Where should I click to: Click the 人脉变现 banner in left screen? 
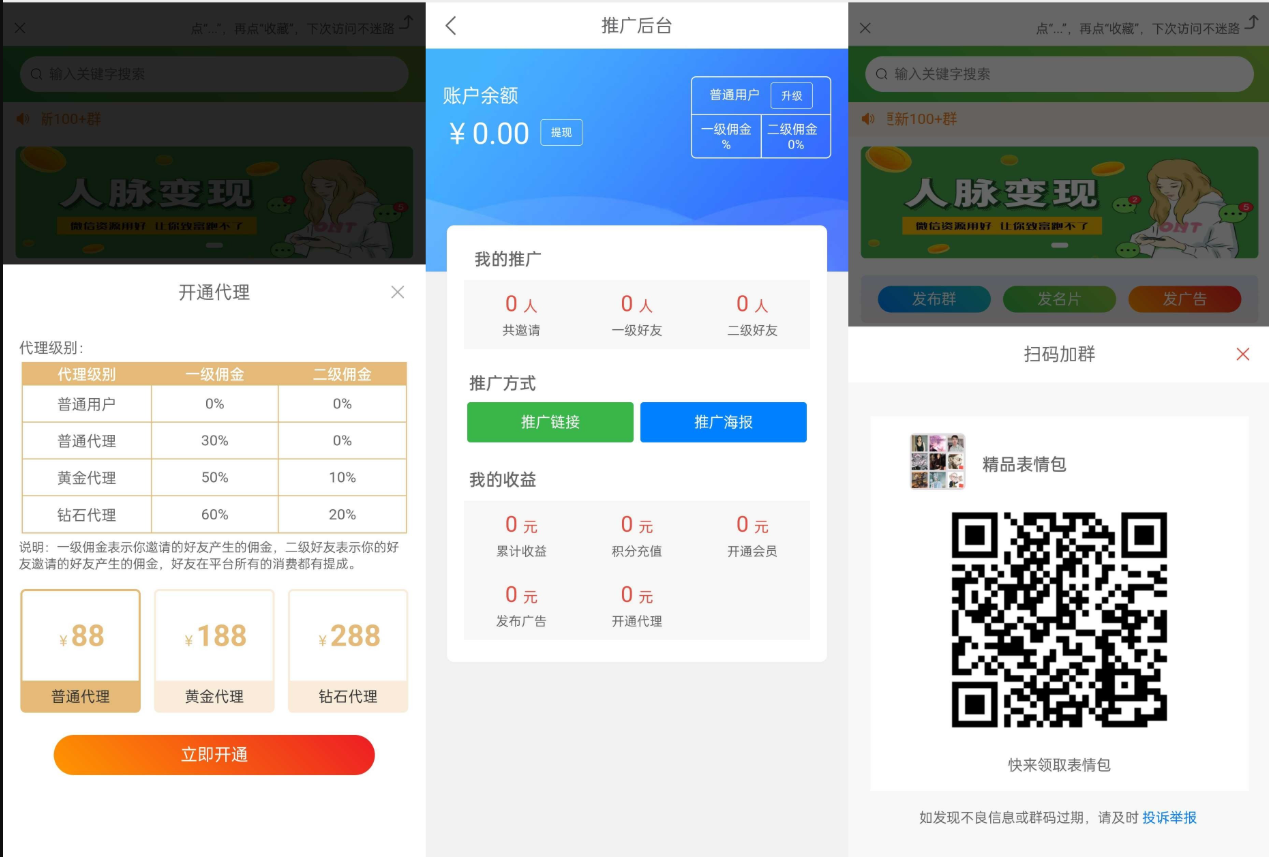[214, 203]
